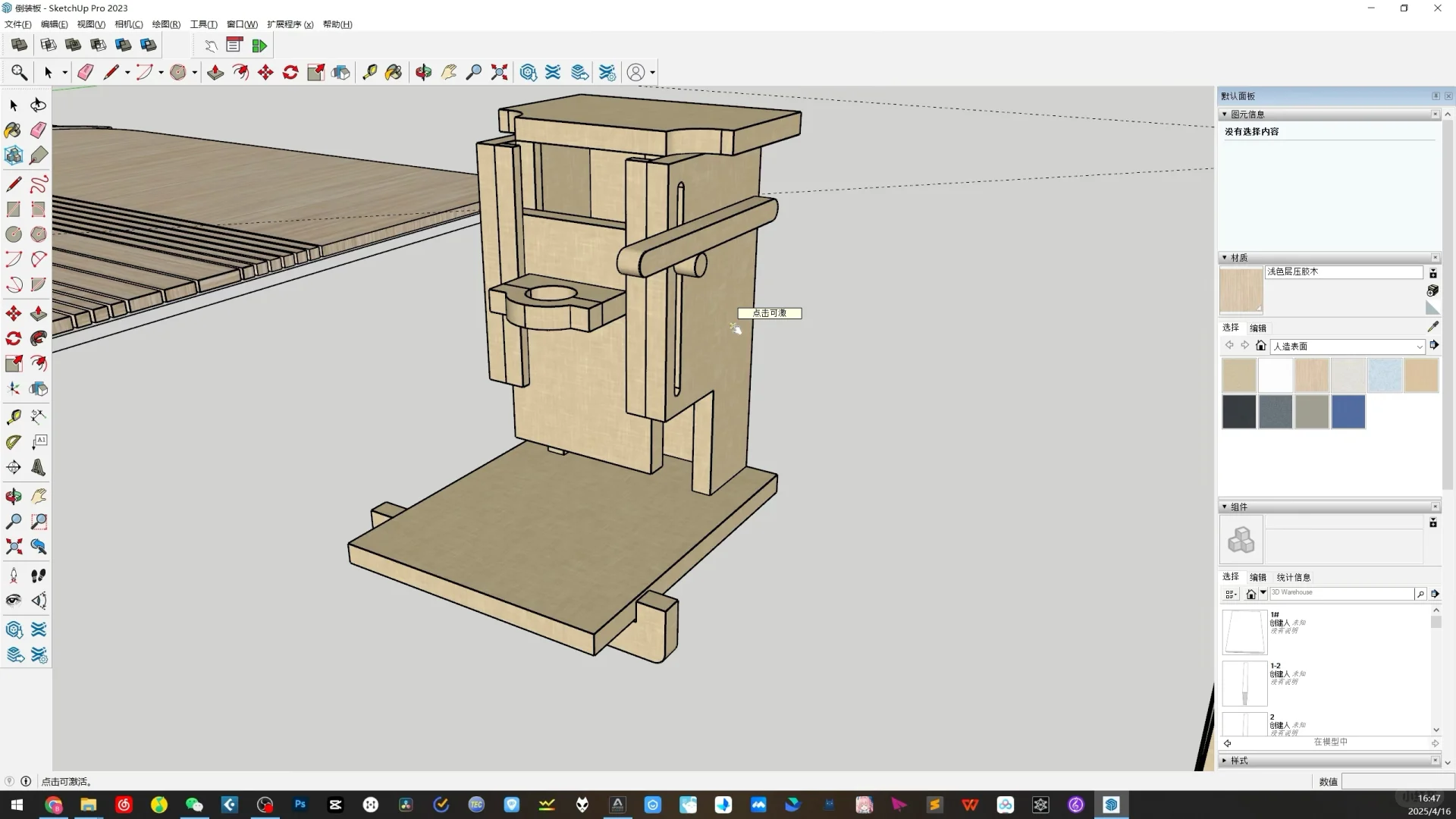Click the create material icon

(1432, 290)
